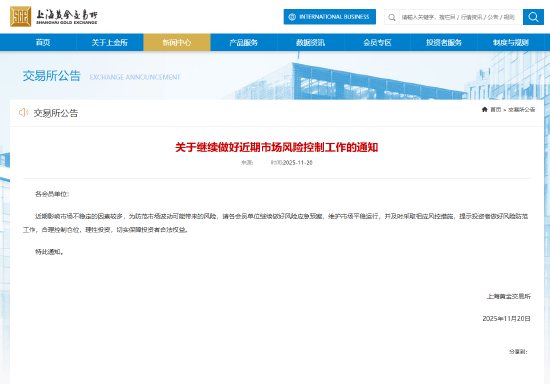Click the Shanghai Gold Exchange SGE logo
Screen dimensions: 550x384
pos(54,16)
